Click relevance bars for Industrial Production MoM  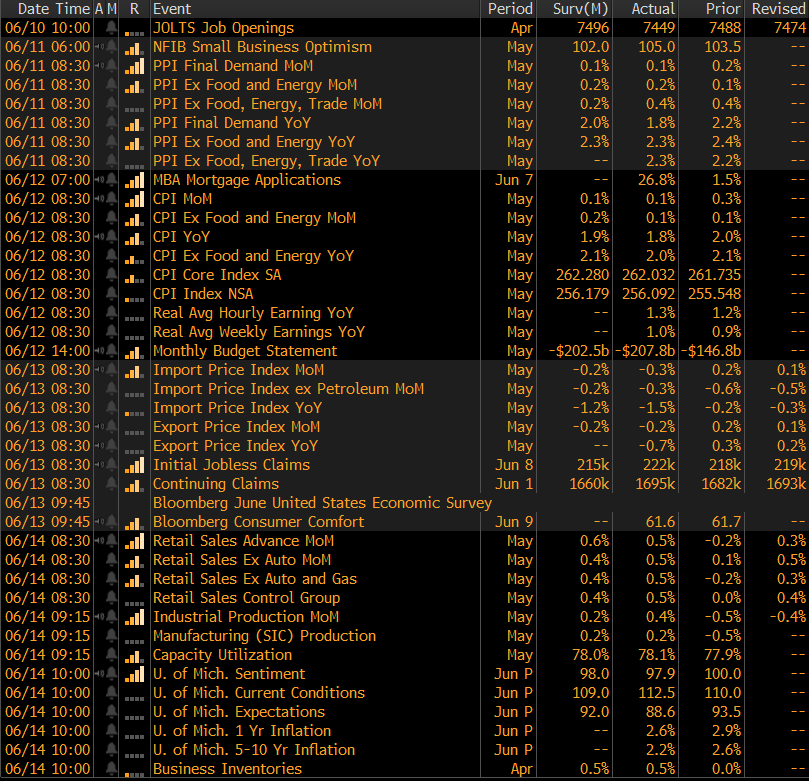coord(134,617)
